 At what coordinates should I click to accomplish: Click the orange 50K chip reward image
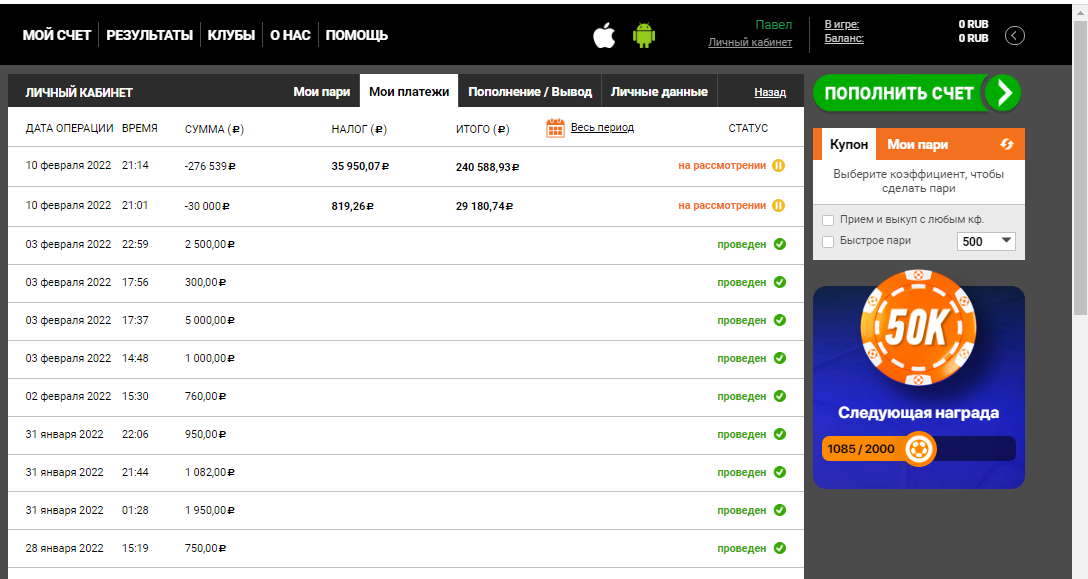tap(917, 328)
